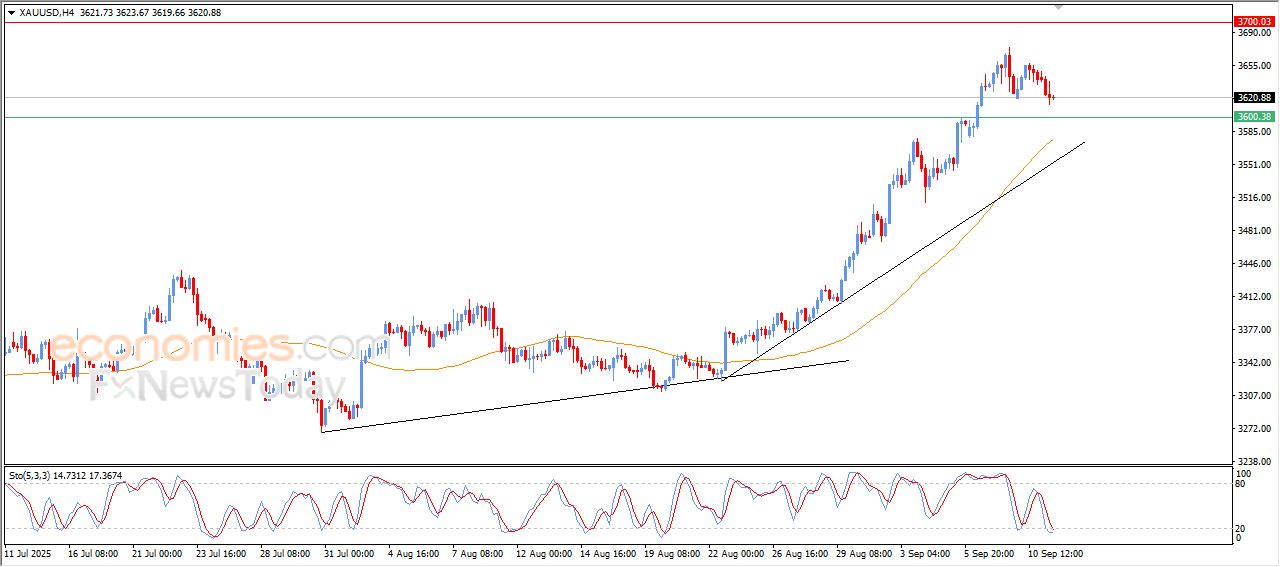The width and height of the screenshot is (1280, 567).
Task: Click the black 3620.88 current price label
Action: pyautogui.click(x=1253, y=97)
